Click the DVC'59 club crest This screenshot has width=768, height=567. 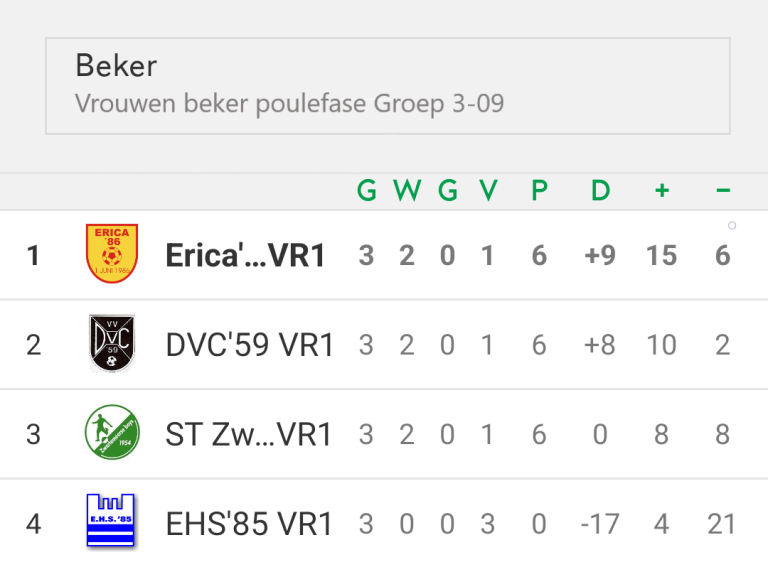pos(112,343)
